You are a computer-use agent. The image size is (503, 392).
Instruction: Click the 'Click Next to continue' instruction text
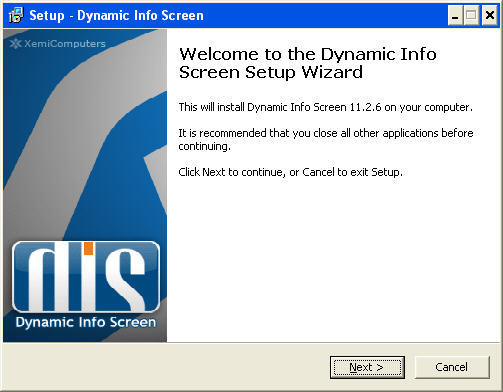click(x=290, y=172)
